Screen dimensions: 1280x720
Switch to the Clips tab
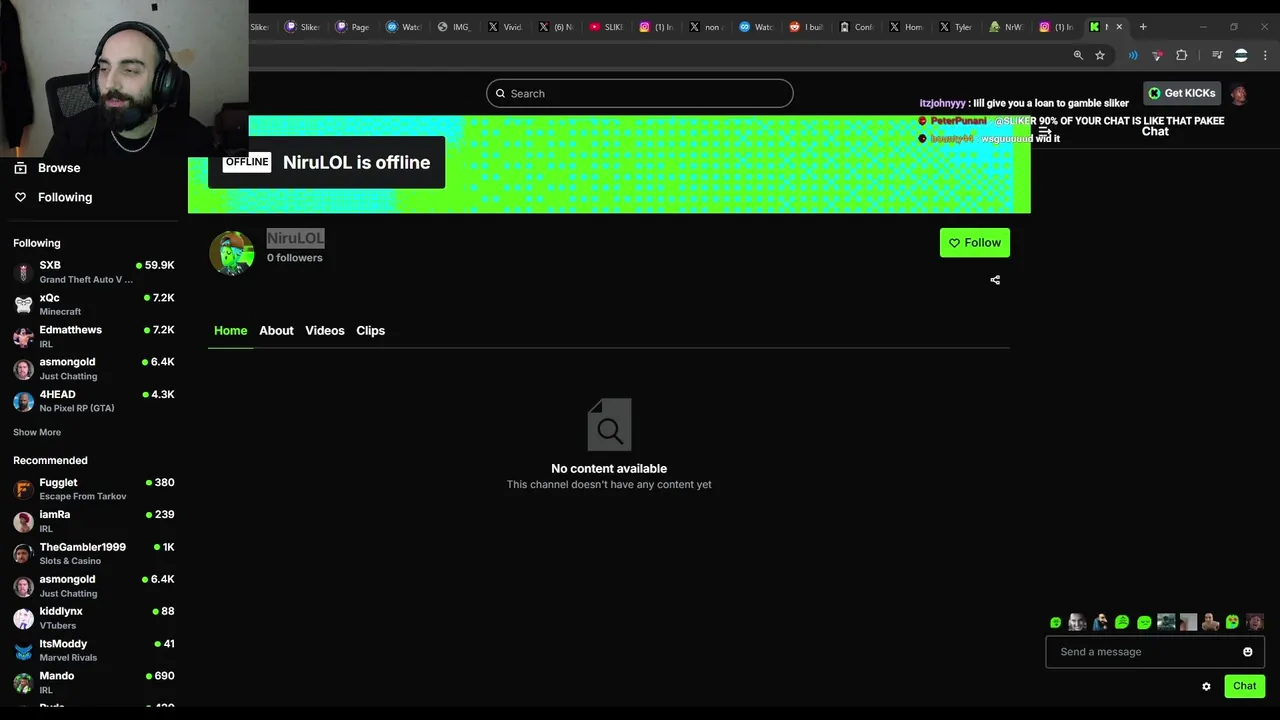[x=370, y=330]
